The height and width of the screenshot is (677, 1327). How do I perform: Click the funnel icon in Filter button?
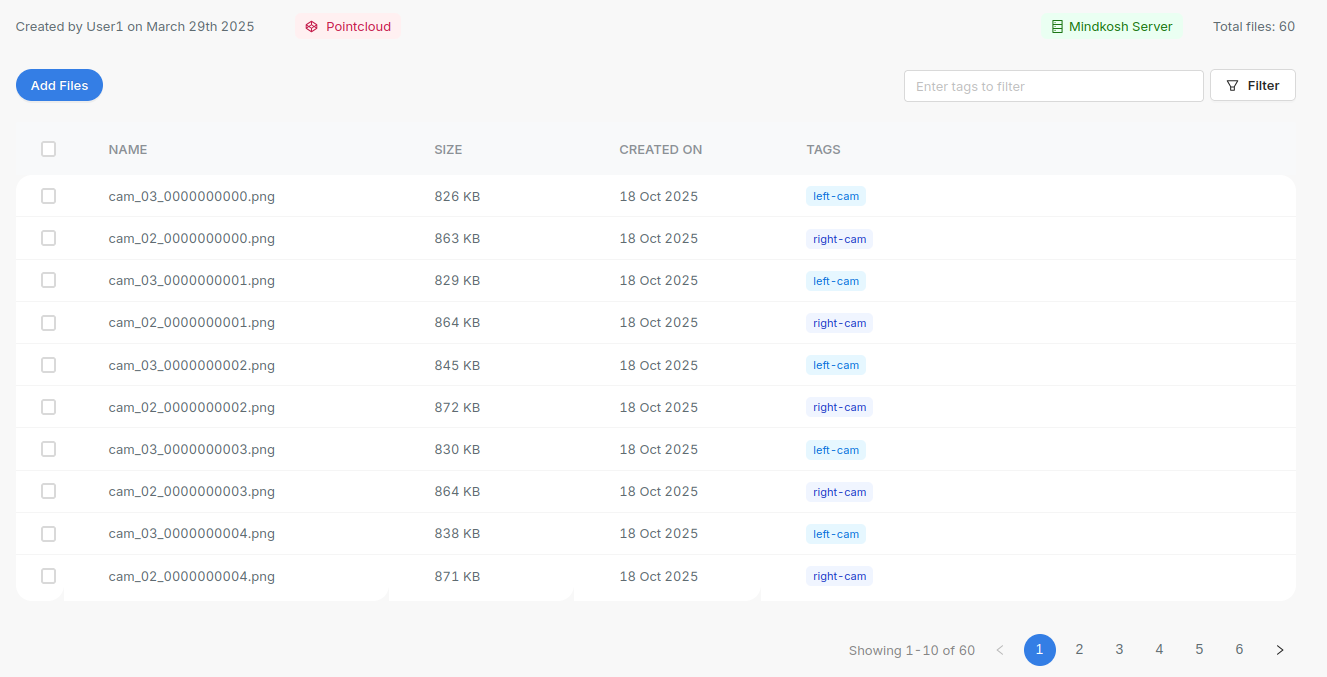(x=1232, y=86)
